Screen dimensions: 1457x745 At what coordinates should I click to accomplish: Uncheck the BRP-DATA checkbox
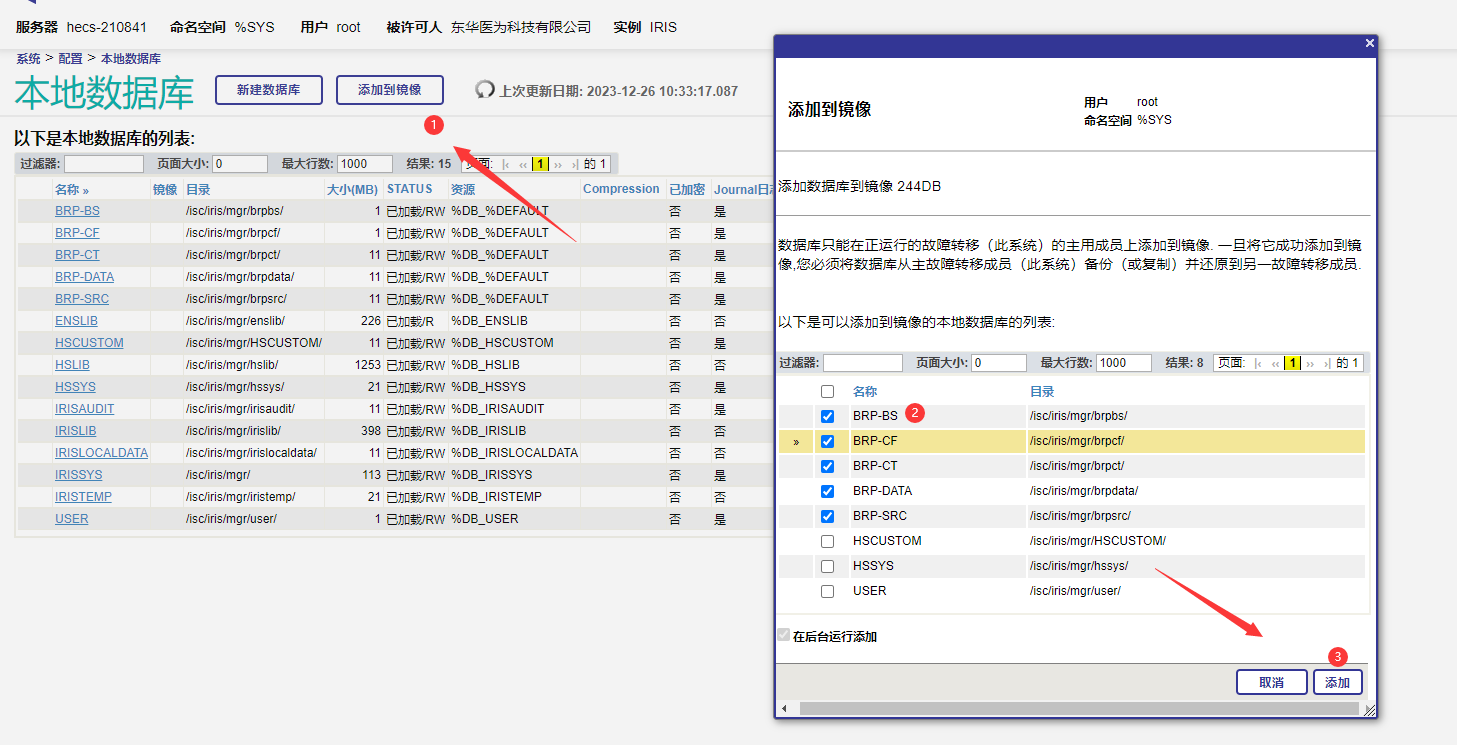(827, 491)
